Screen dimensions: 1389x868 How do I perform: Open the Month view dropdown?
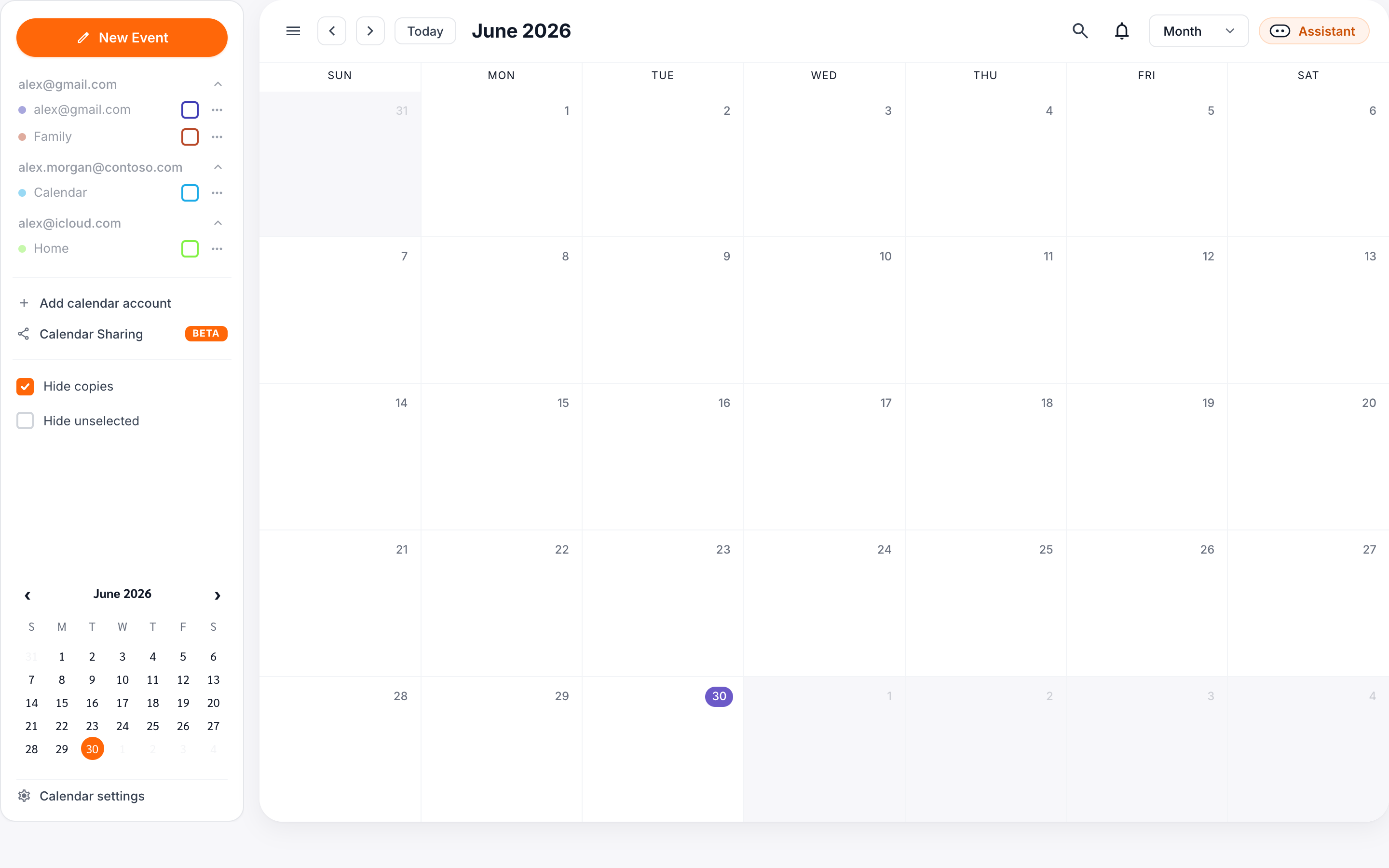(x=1198, y=31)
